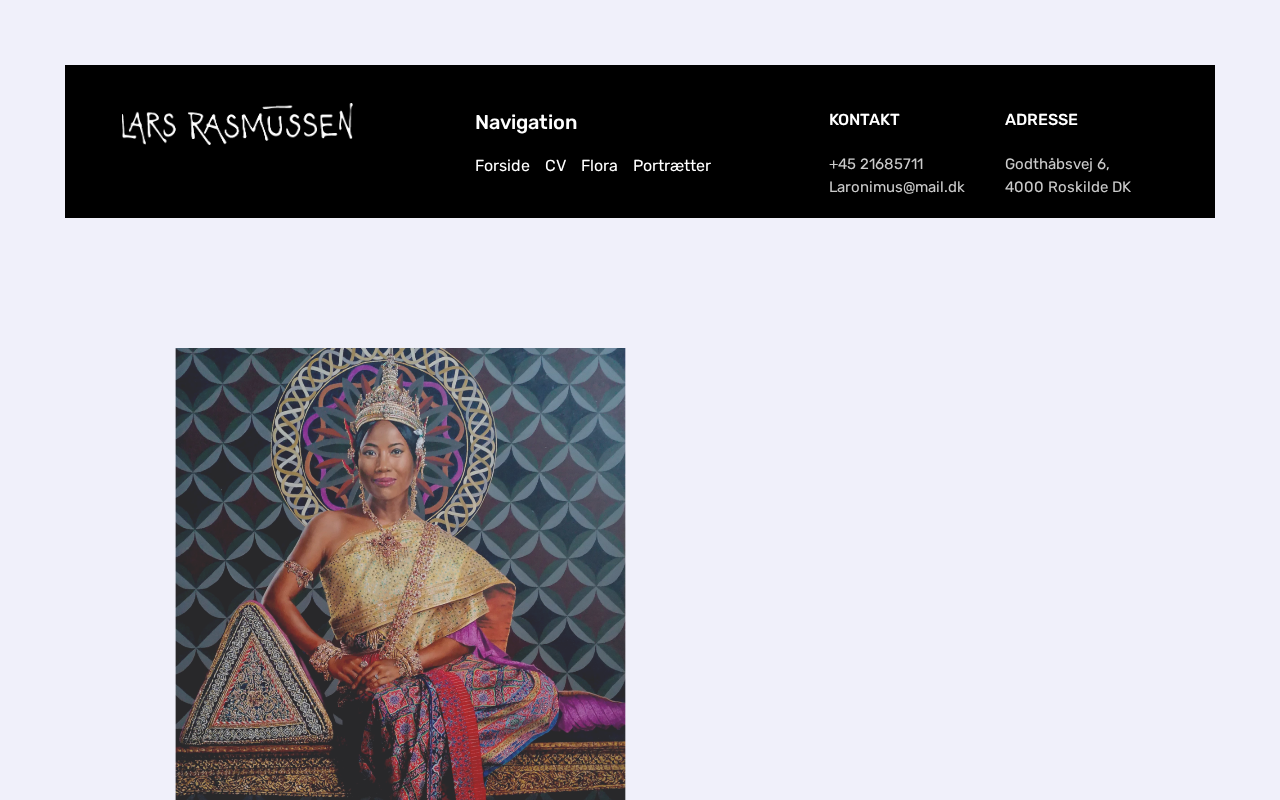The image size is (1280, 800).
Task: Open the Forside navigation link
Action: point(502,166)
